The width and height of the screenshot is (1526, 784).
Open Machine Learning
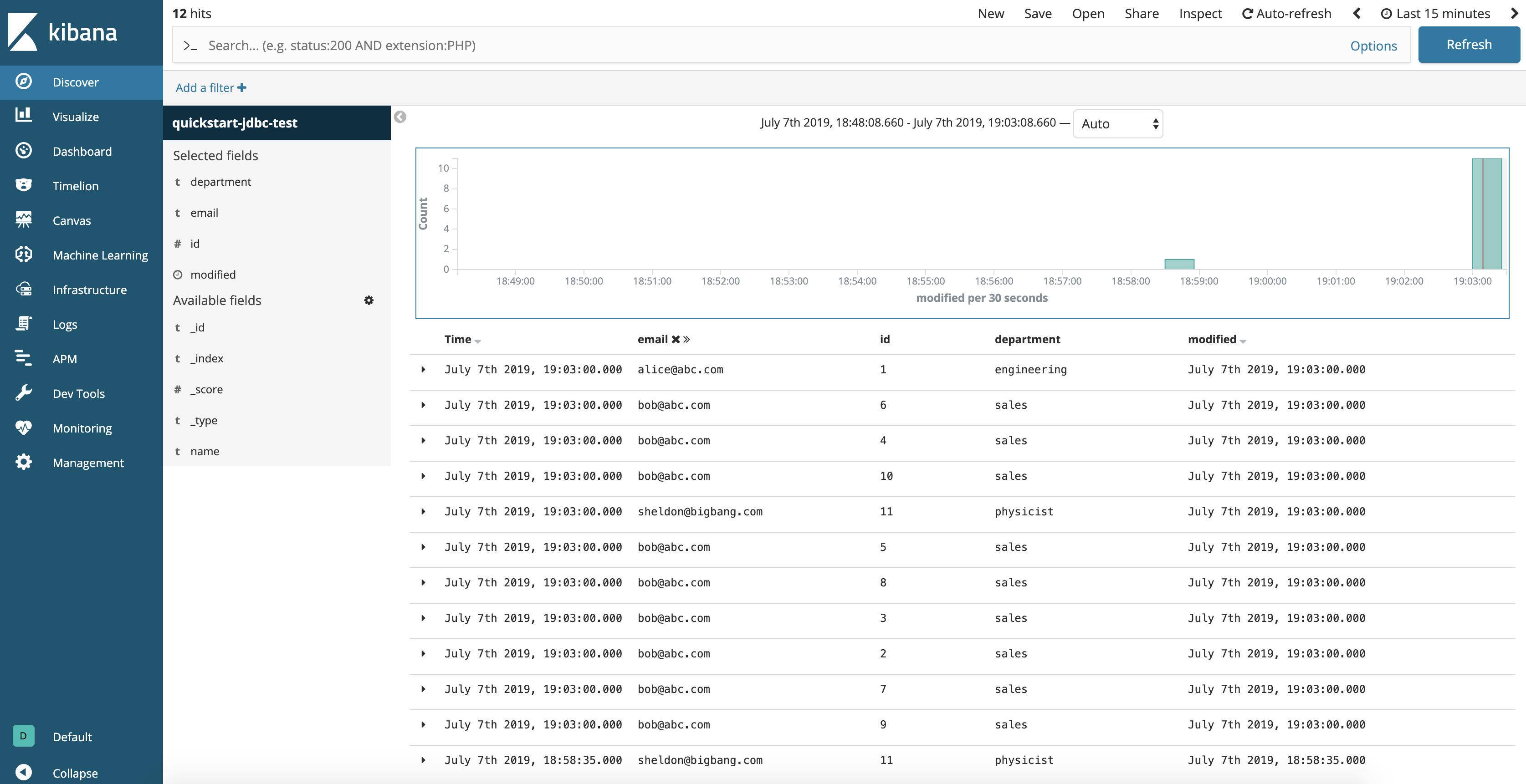[x=99, y=255]
